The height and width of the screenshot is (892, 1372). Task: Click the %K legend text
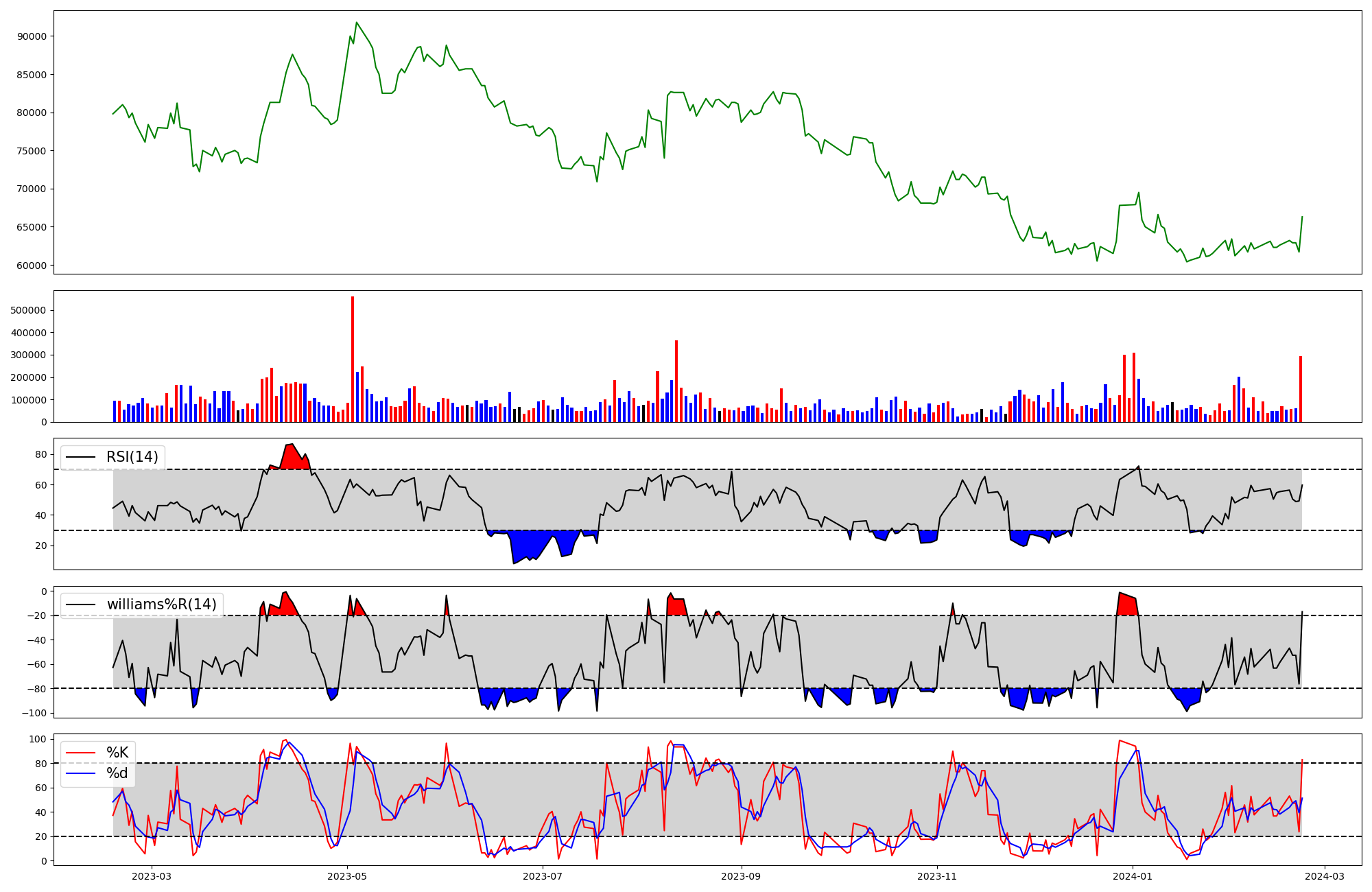pos(117,753)
